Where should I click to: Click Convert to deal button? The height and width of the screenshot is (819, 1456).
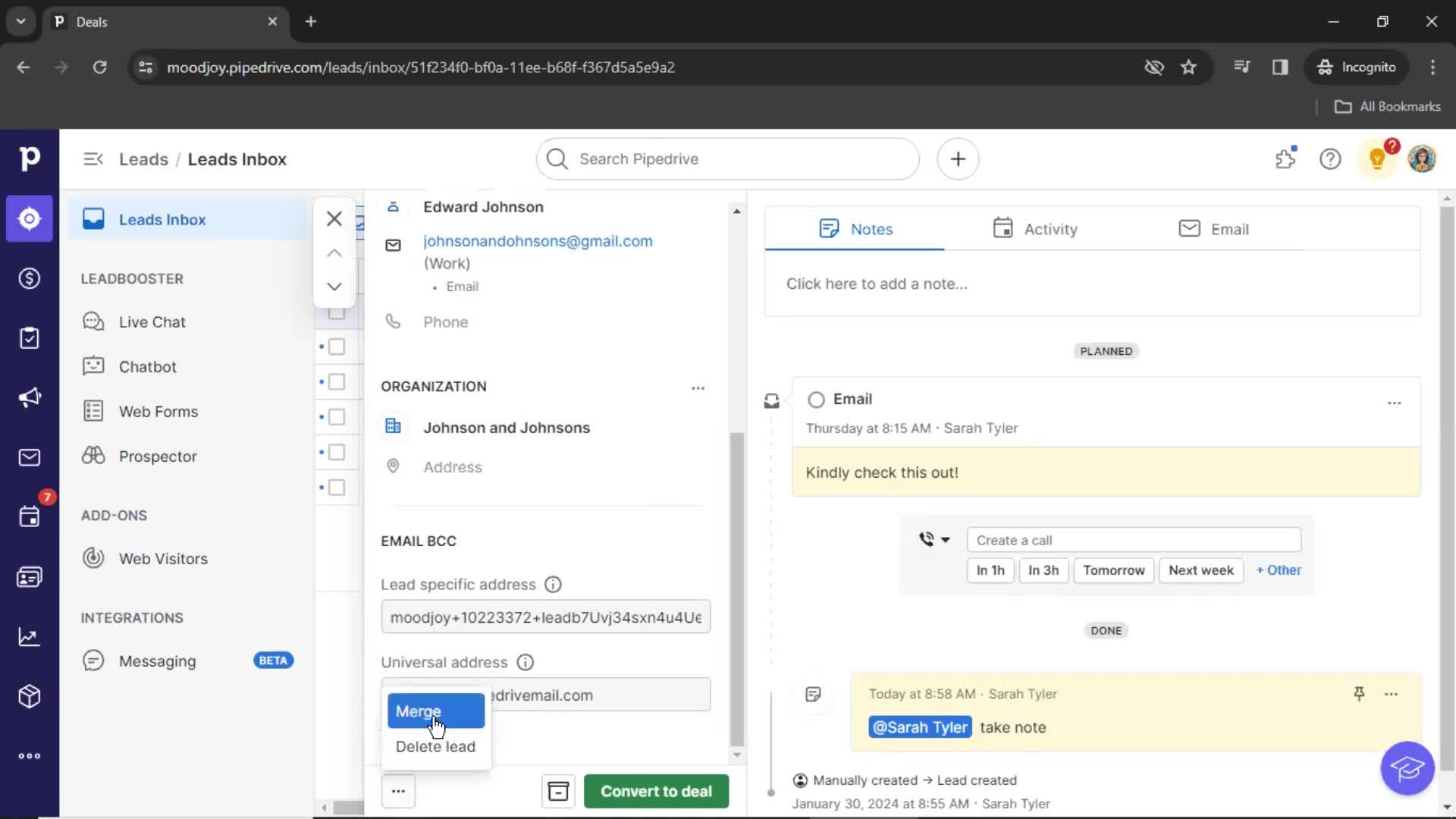coord(655,791)
